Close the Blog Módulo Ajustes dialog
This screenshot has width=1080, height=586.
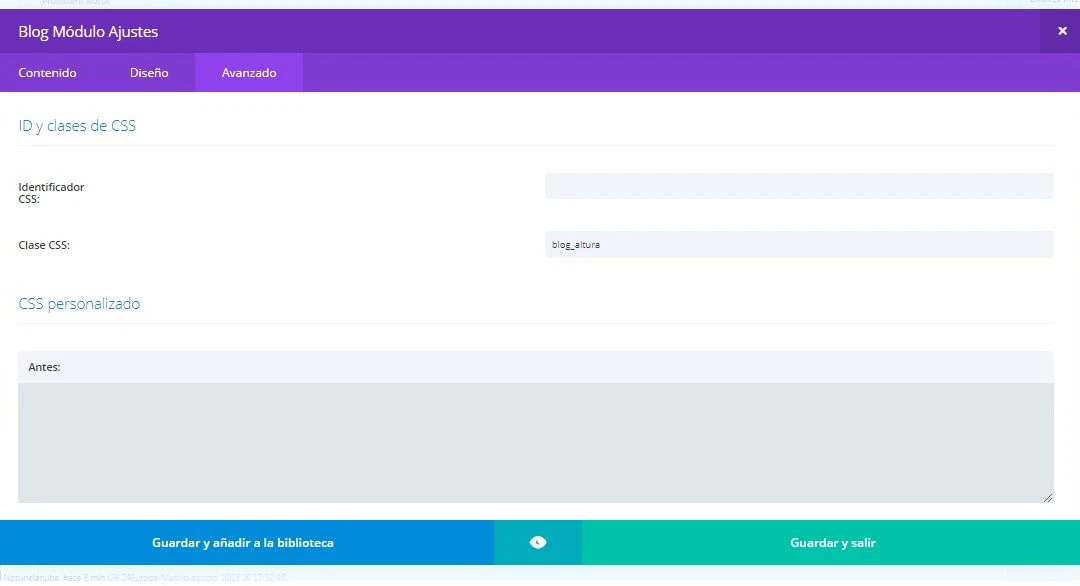click(x=1062, y=31)
